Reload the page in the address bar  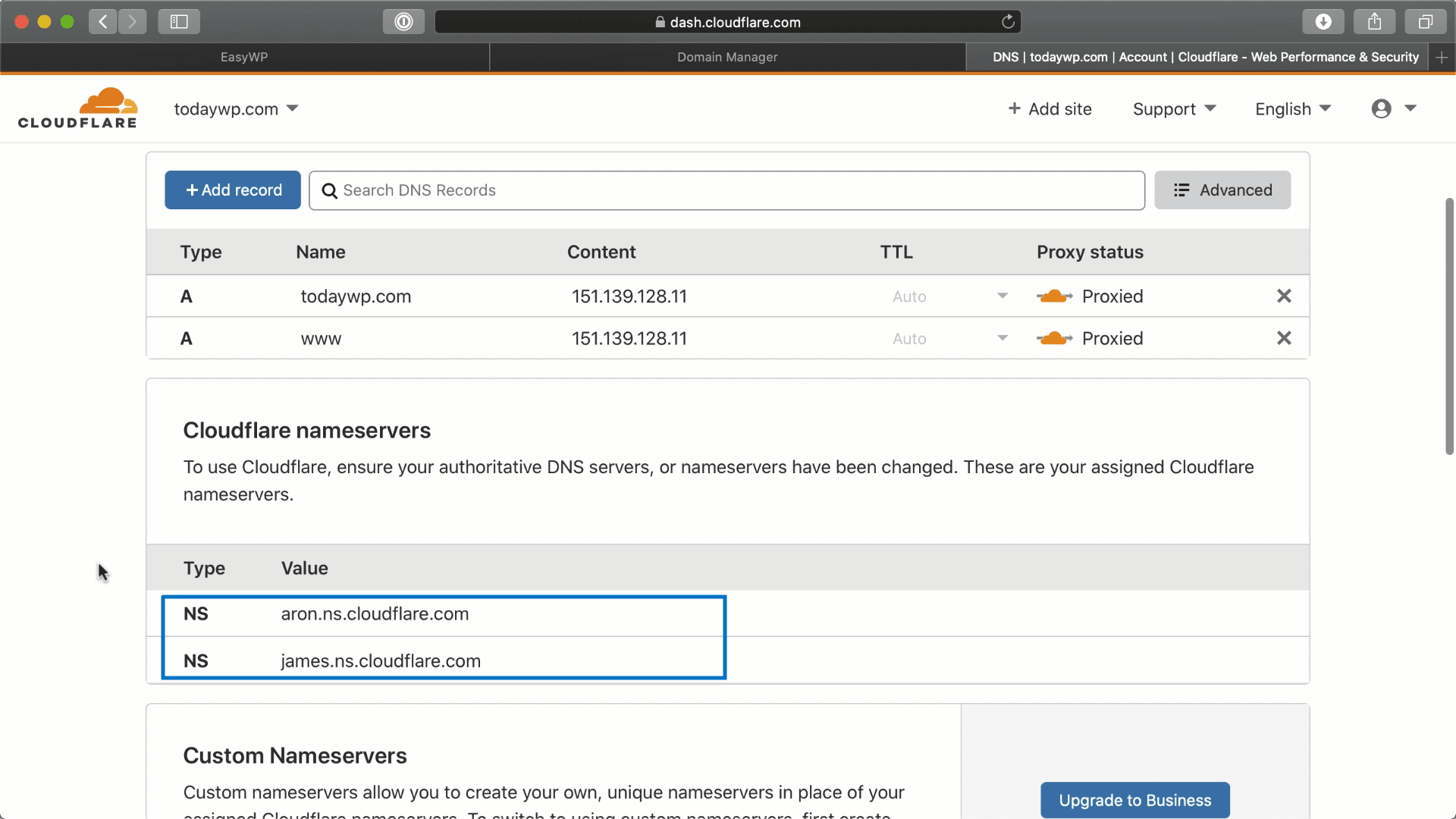[x=1008, y=22]
